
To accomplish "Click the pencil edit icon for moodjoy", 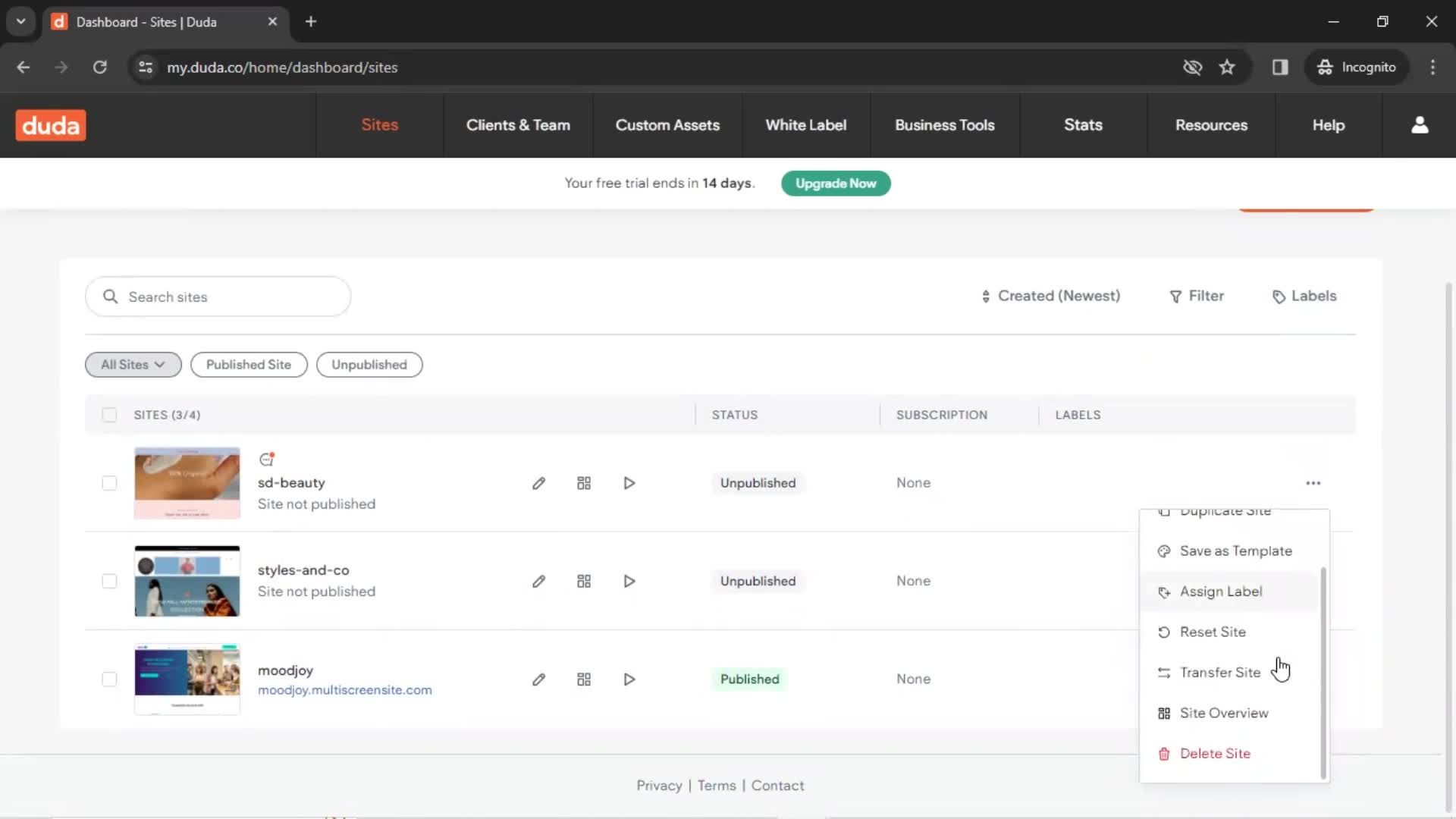I will tap(538, 679).
